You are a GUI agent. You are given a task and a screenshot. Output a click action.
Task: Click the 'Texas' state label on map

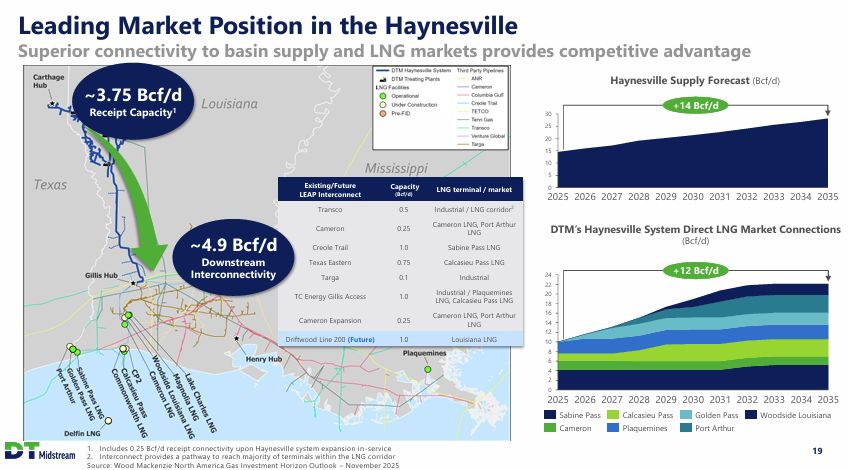(x=50, y=184)
